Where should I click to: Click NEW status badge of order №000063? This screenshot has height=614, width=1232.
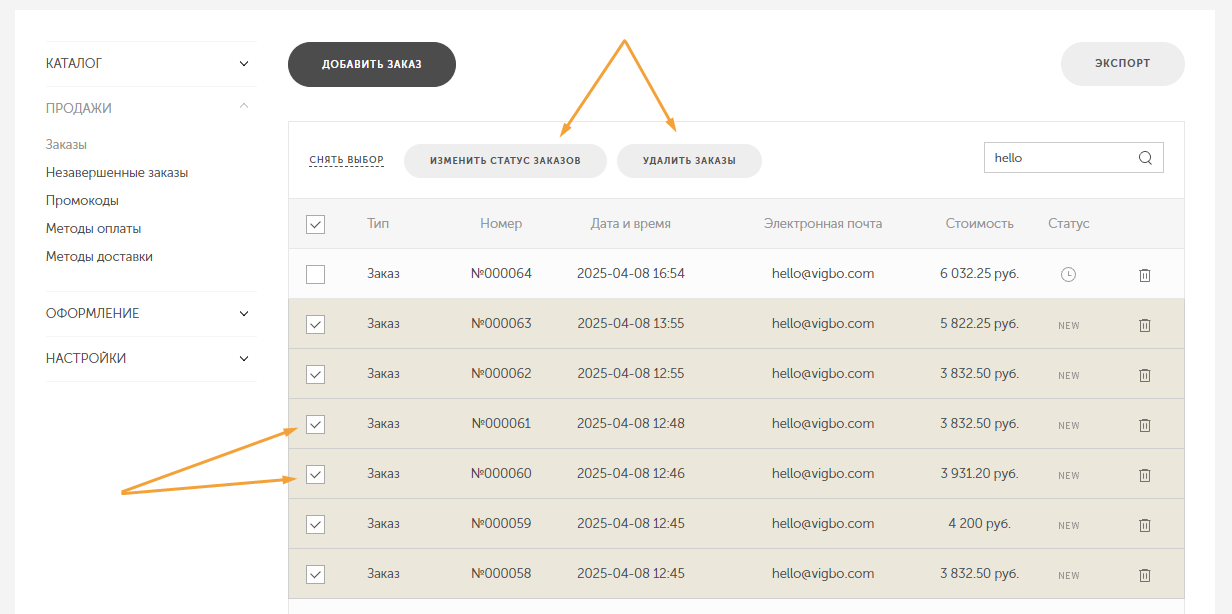pyautogui.click(x=1069, y=326)
